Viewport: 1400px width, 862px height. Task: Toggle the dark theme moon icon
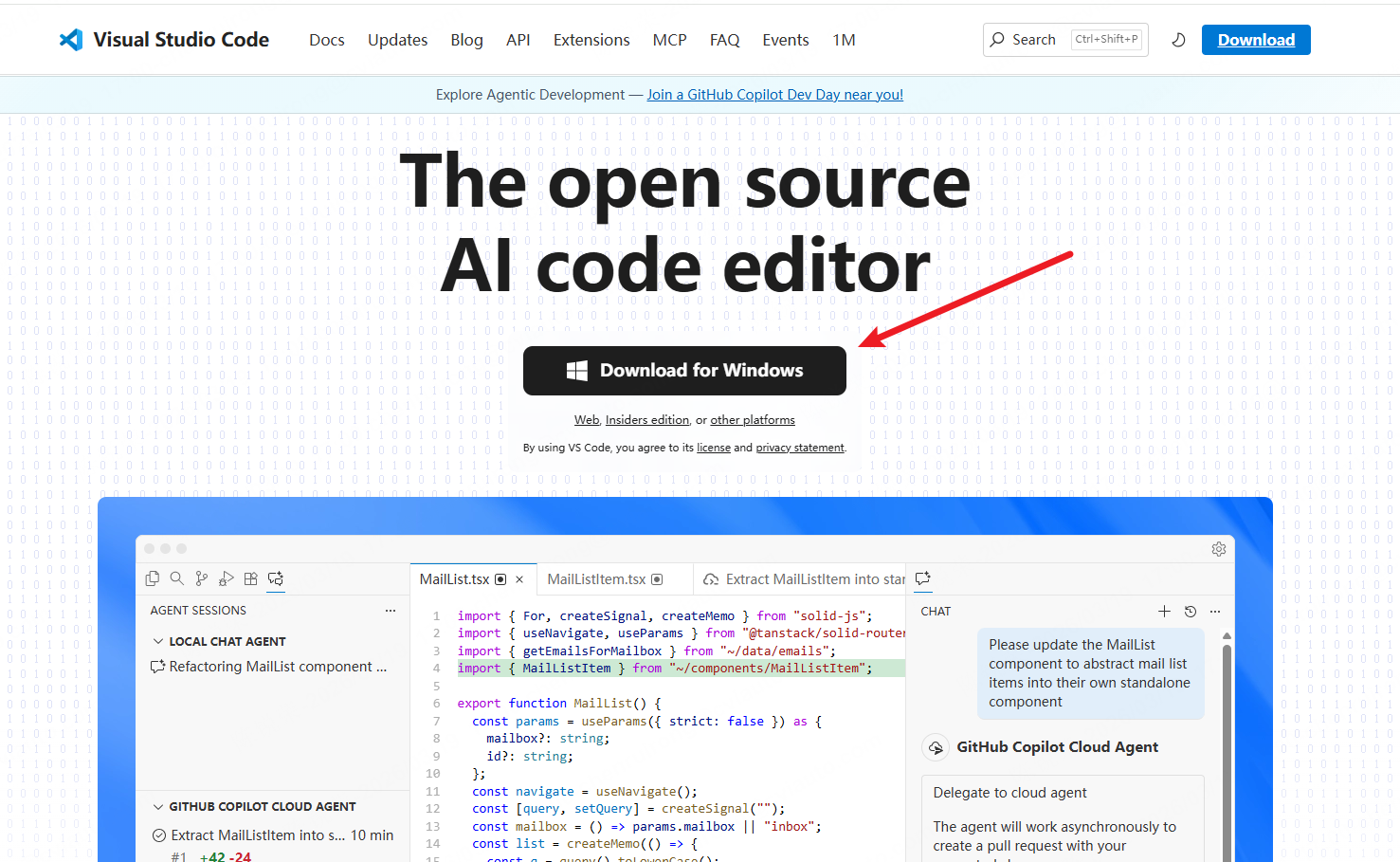[x=1178, y=40]
